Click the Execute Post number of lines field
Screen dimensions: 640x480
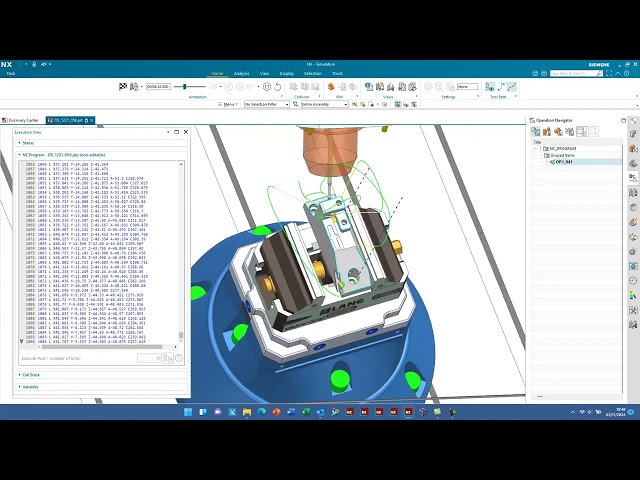(x=149, y=358)
